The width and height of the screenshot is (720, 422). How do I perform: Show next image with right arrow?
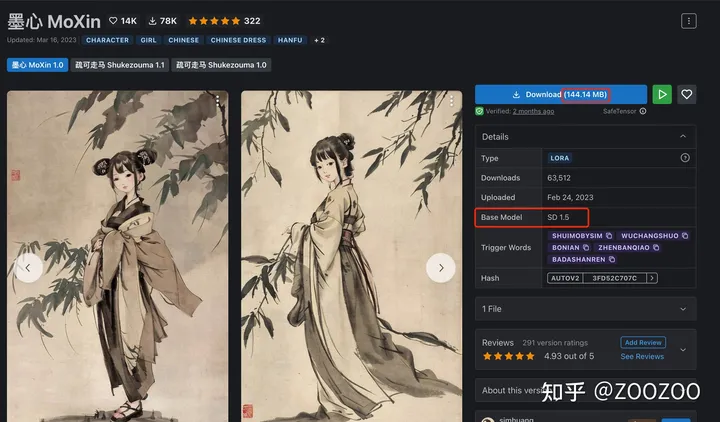tap(441, 268)
